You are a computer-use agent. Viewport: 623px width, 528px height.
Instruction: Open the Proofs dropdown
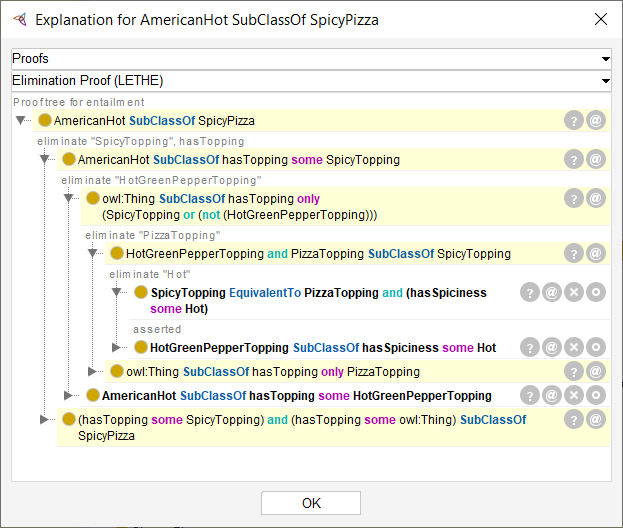point(311,59)
